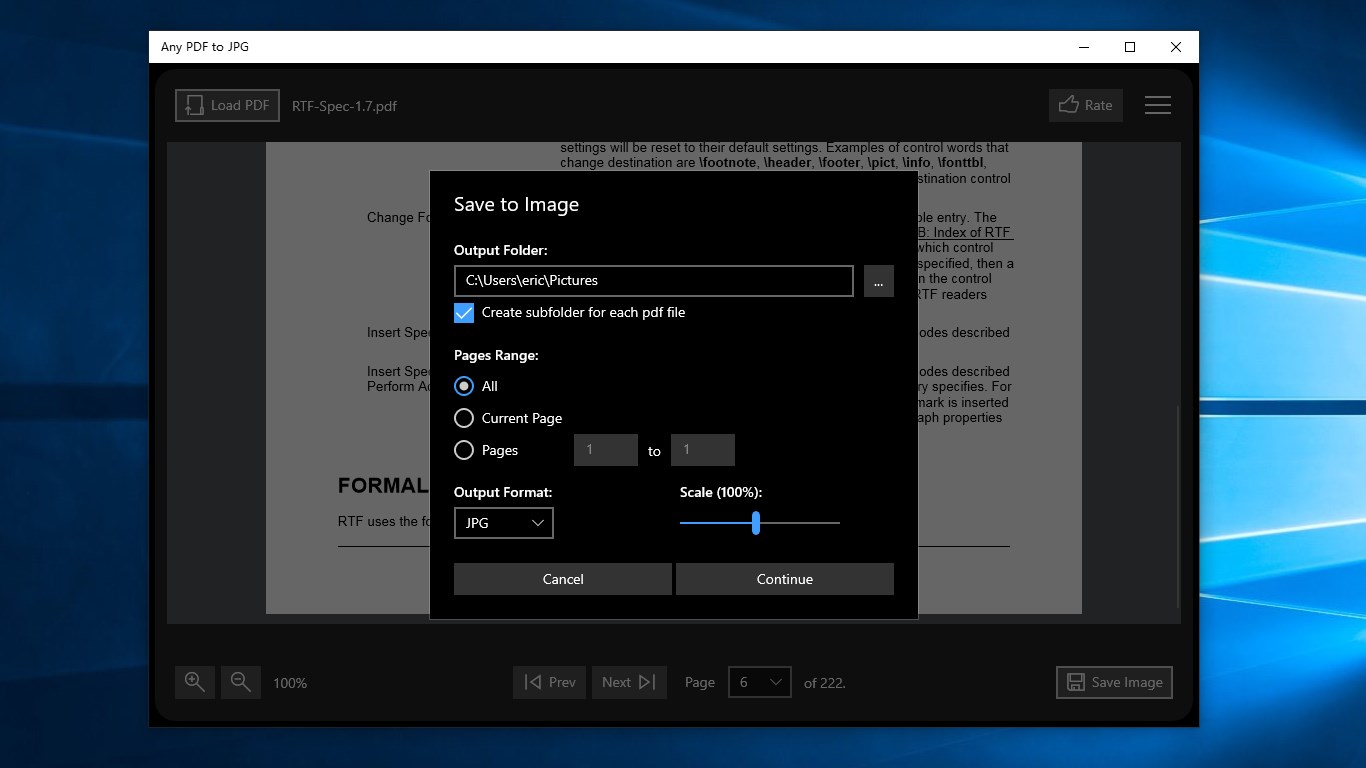This screenshot has height=768, width=1366.
Task: Click the Save Image floppy disk button
Action: click(x=1114, y=682)
